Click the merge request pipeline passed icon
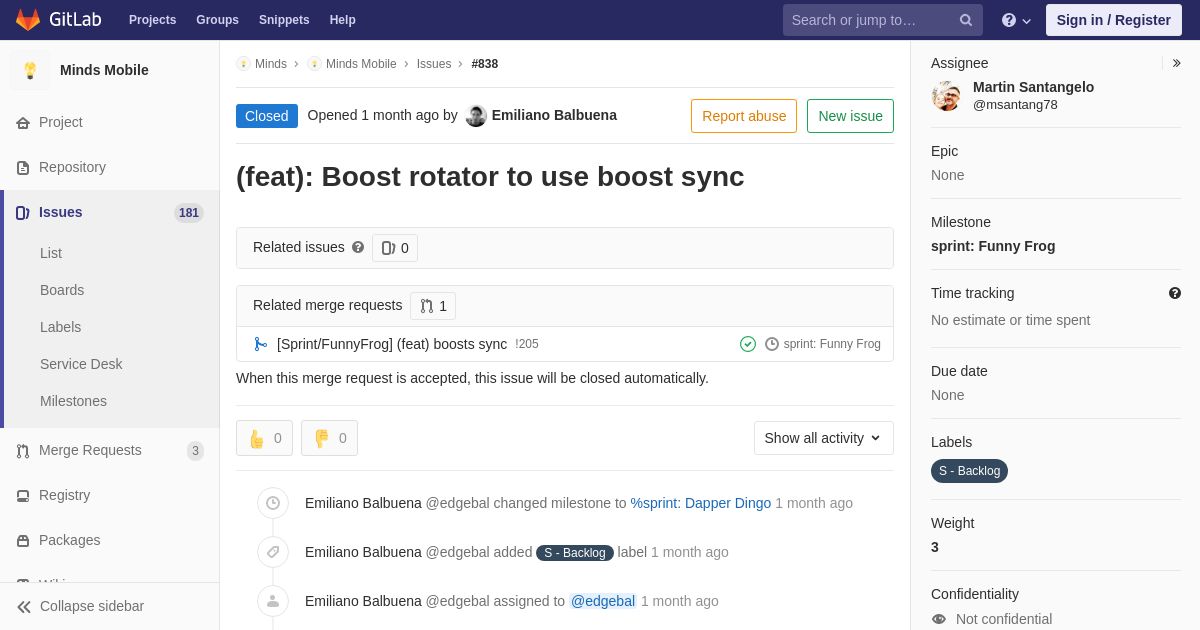Viewport: 1200px width, 630px height. [x=748, y=344]
